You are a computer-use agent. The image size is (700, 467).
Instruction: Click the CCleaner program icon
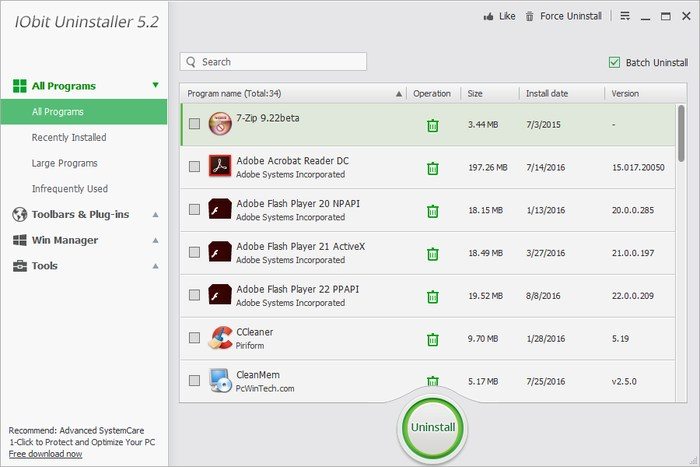[220, 338]
